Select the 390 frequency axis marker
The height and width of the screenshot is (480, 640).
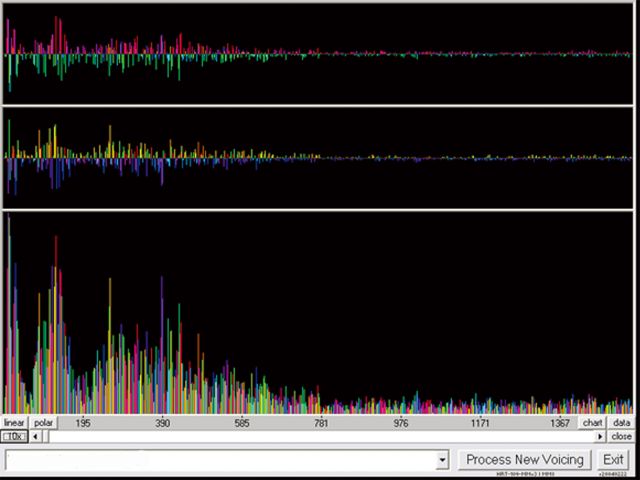pos(162,423)
